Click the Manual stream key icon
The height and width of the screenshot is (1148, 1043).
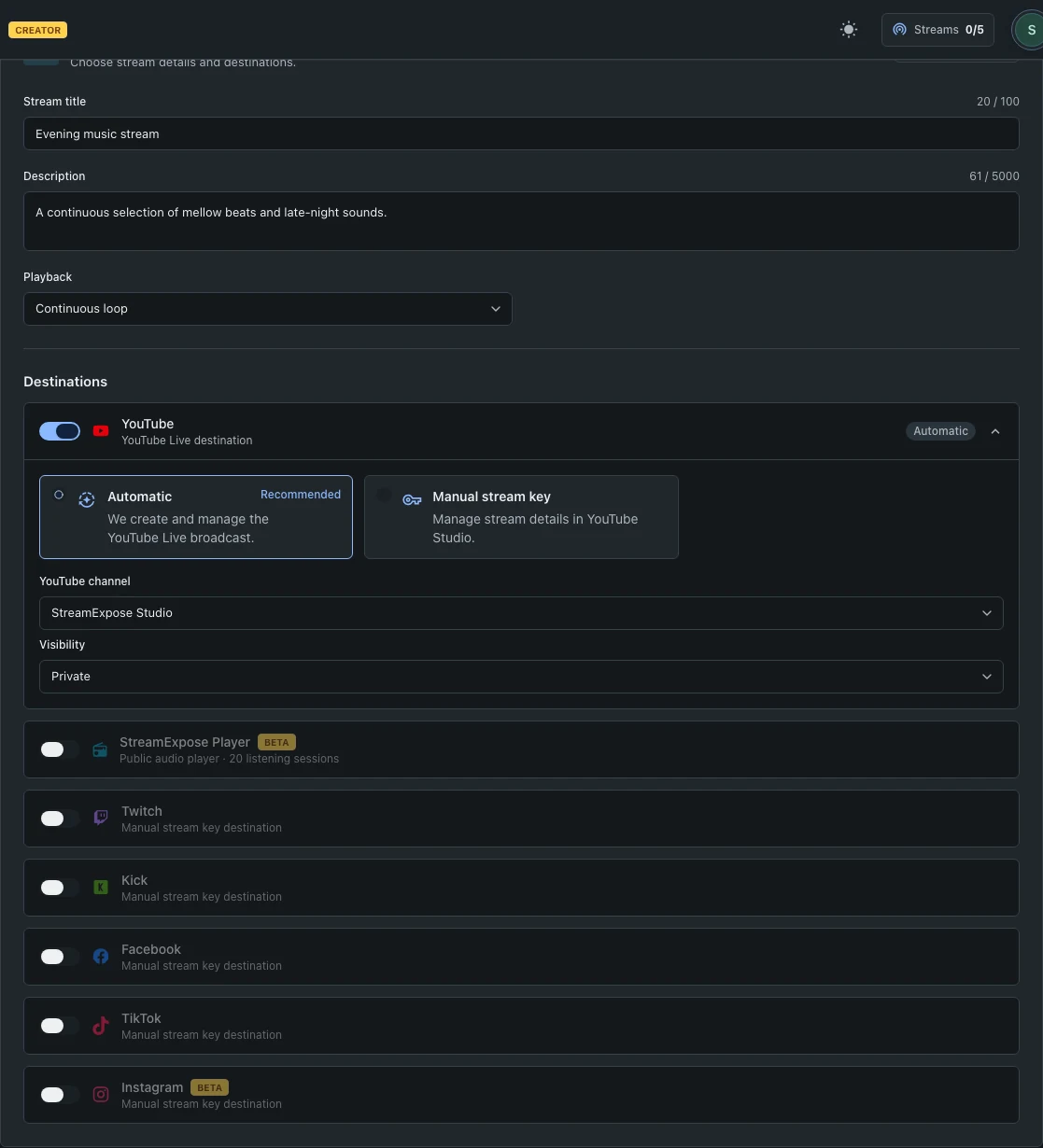[x=412, y=499]
